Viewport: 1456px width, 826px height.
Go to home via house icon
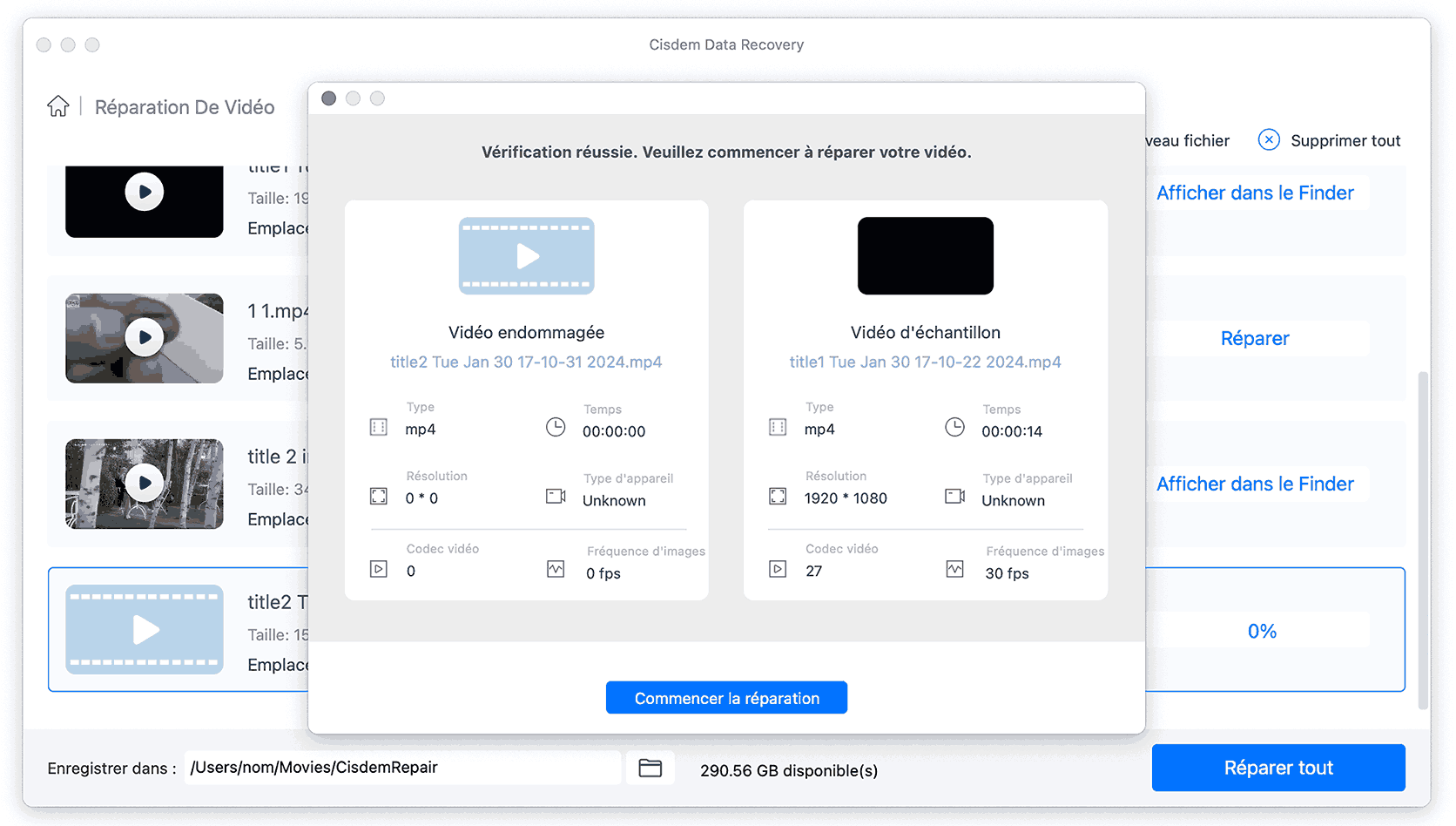pos(58,106)
